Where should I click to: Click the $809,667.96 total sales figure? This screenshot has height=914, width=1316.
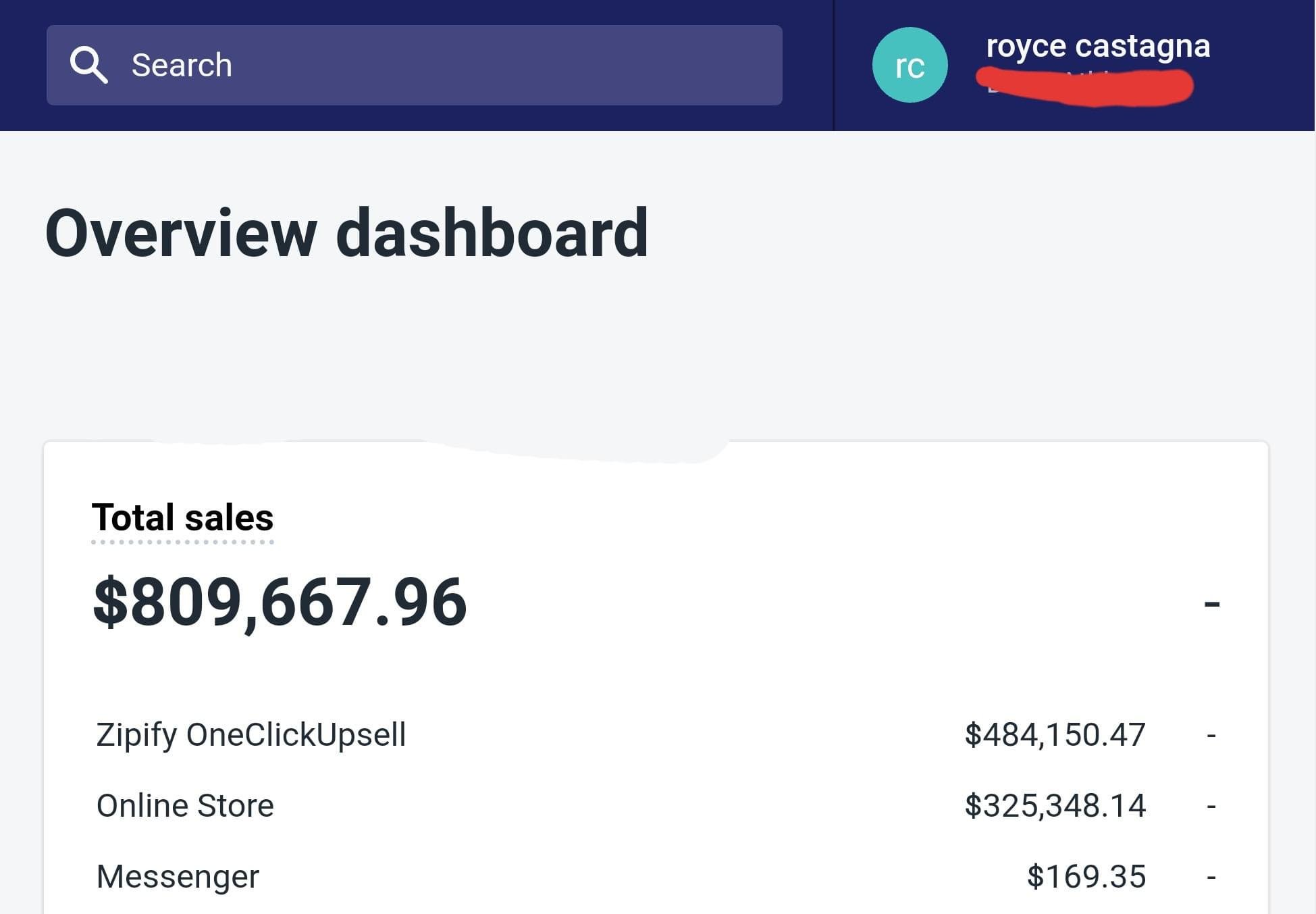[280, 602]
